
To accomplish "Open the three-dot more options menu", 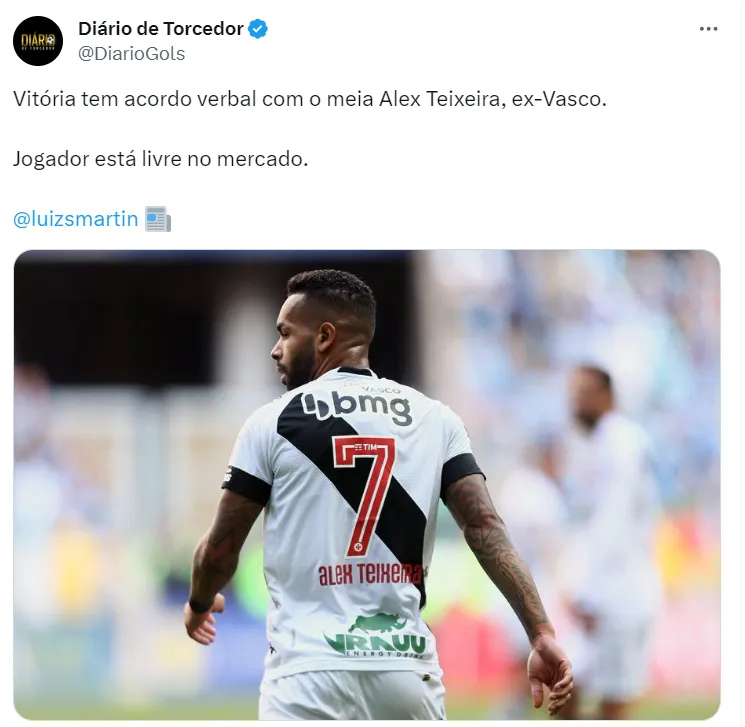I will tap(708, 29).
